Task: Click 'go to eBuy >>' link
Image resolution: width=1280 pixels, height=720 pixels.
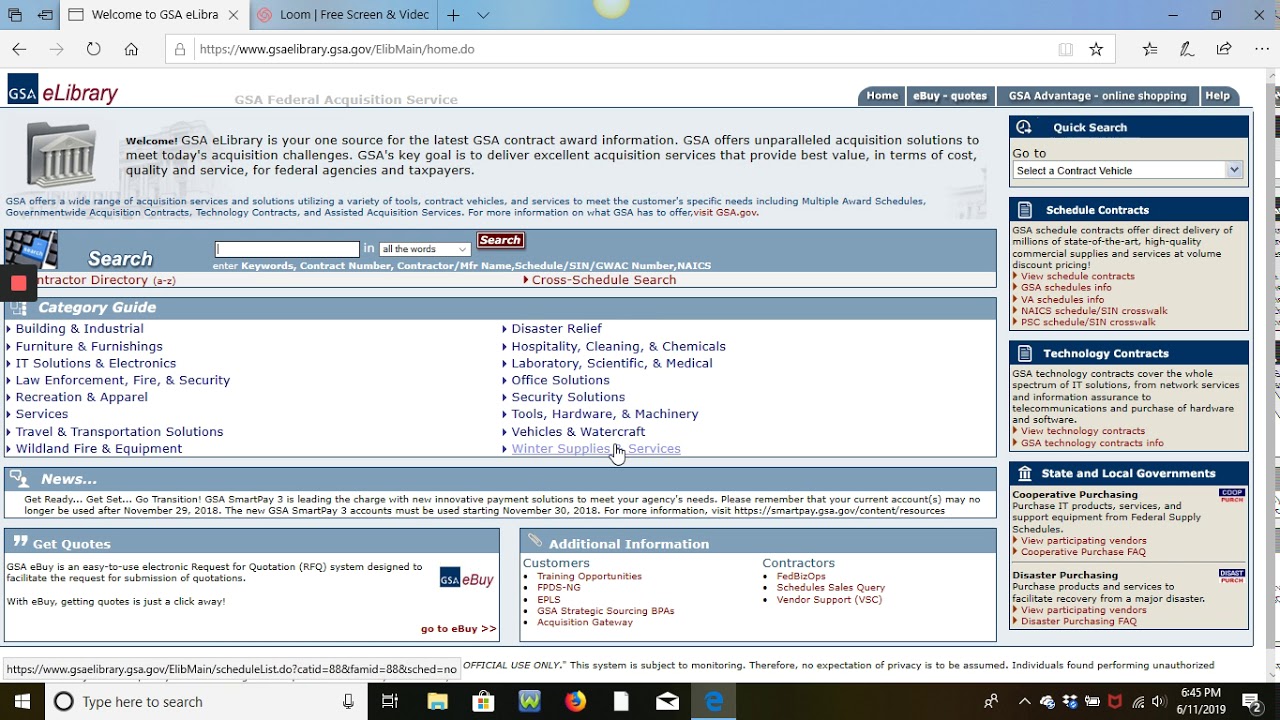Action: [458, 629]
